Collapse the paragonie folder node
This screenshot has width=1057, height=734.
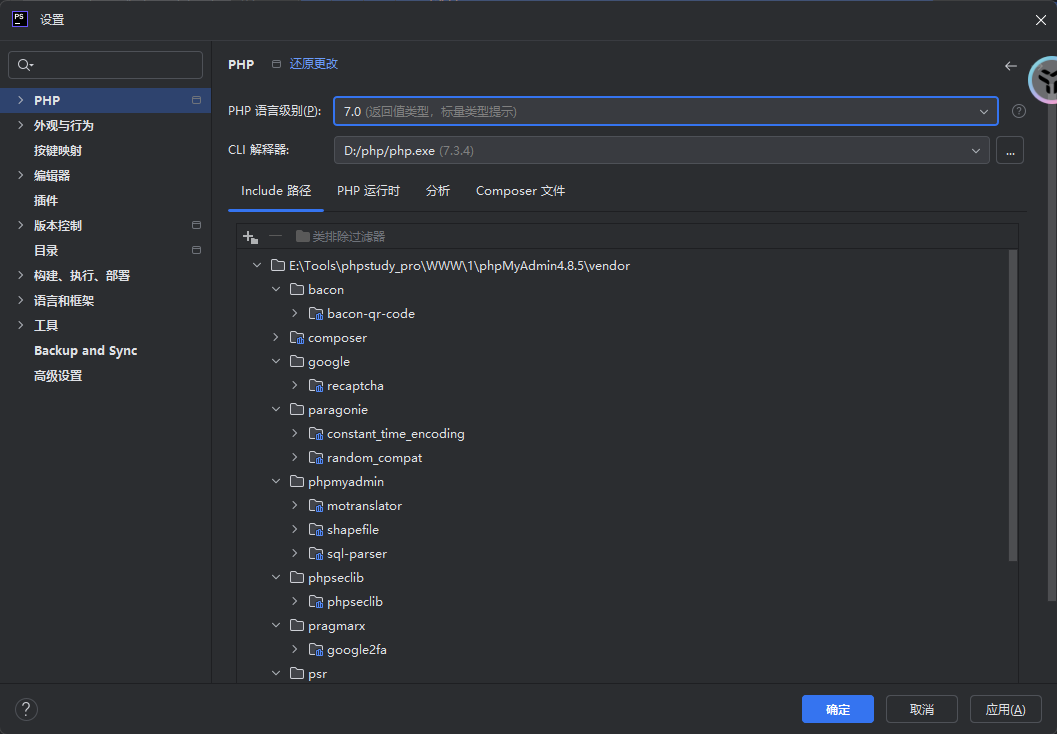(x=276, y=409)
